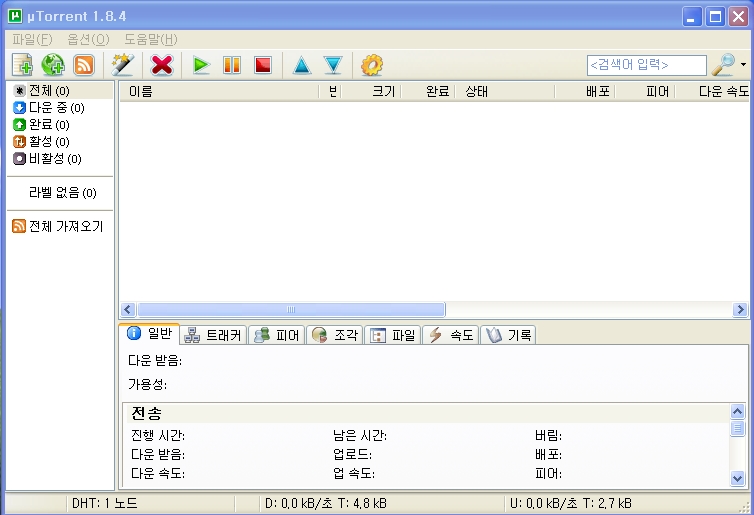Click the Add Torrent from URL globe icon

[x=53, y=65]
